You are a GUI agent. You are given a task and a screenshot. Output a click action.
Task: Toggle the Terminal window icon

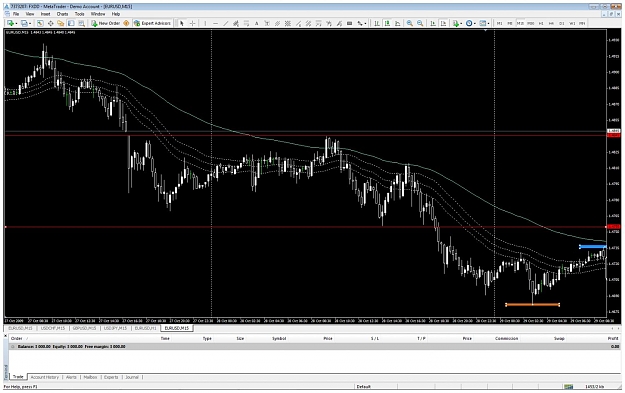[x=71, y=23]
